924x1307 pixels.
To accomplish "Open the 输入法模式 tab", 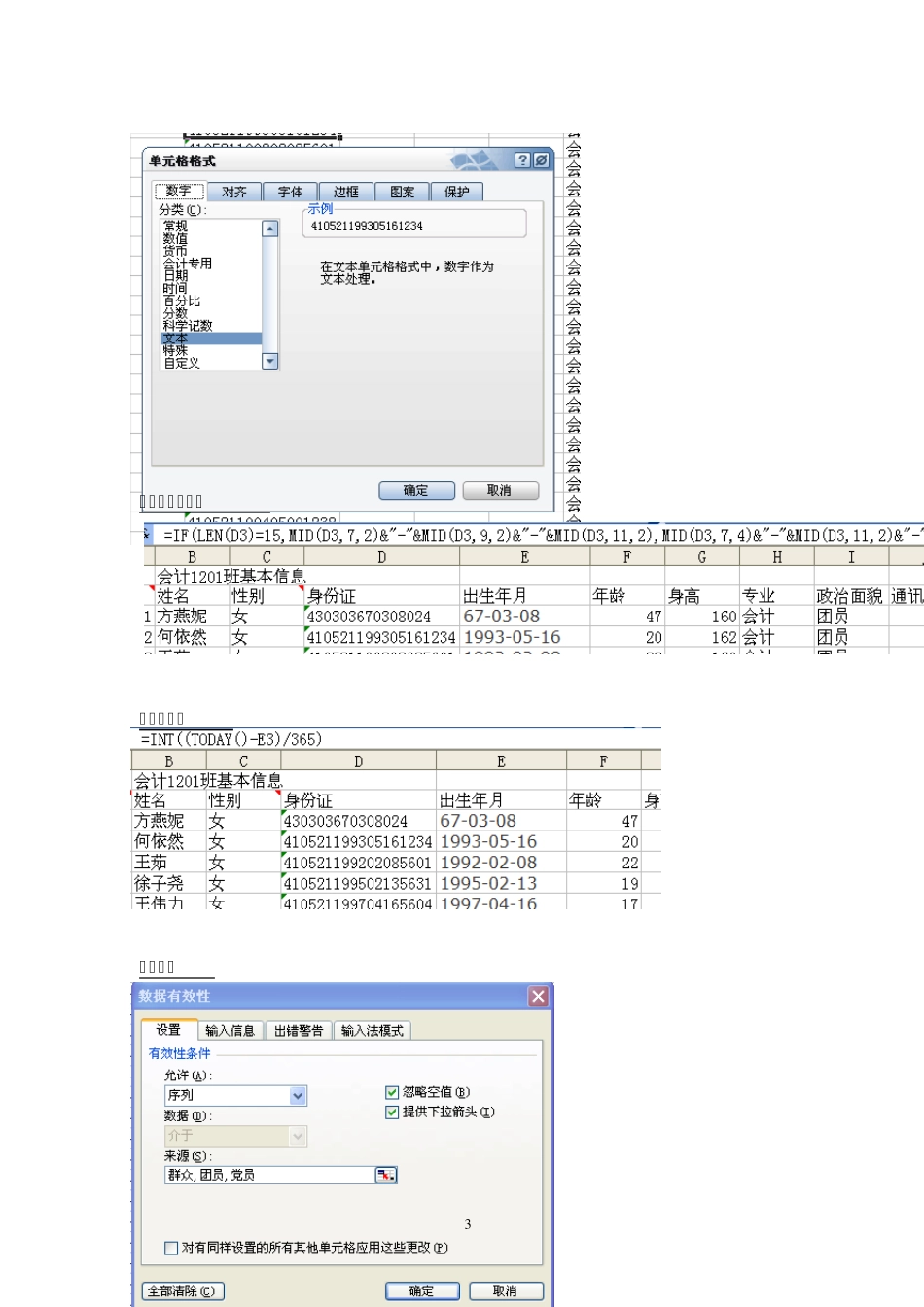I will click(373, 1031).
